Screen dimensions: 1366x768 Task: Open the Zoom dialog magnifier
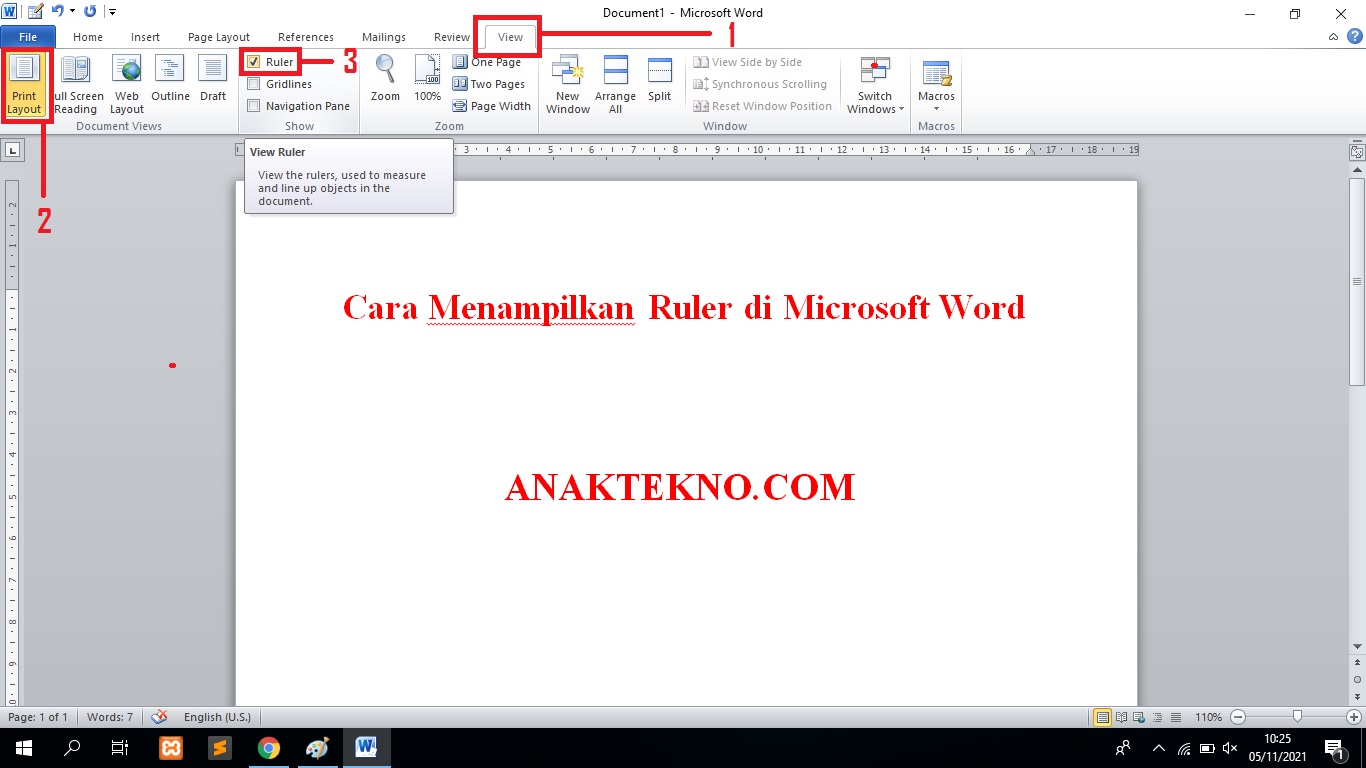[385, 80]
